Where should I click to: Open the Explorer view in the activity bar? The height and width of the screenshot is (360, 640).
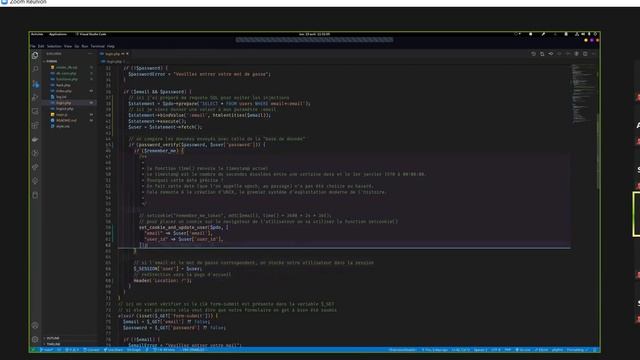point(35,56)
